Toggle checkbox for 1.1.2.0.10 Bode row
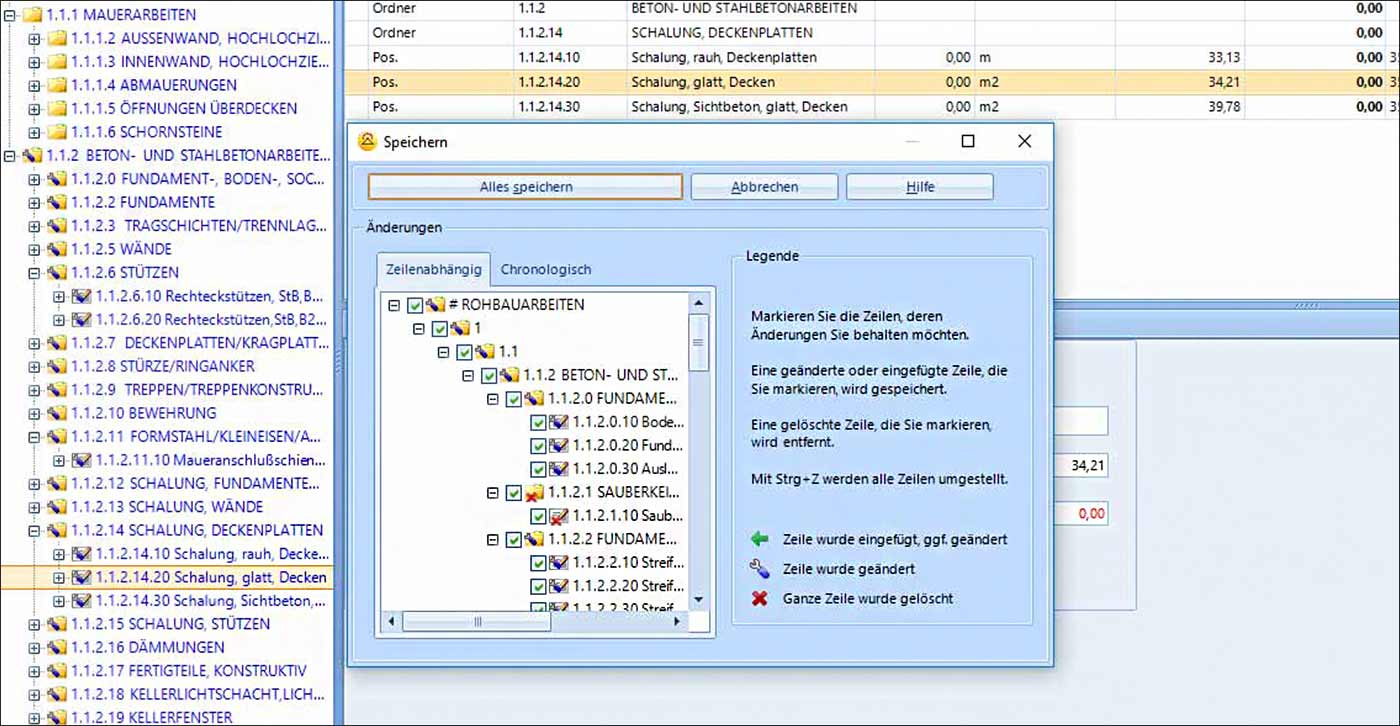 point(538,422)
